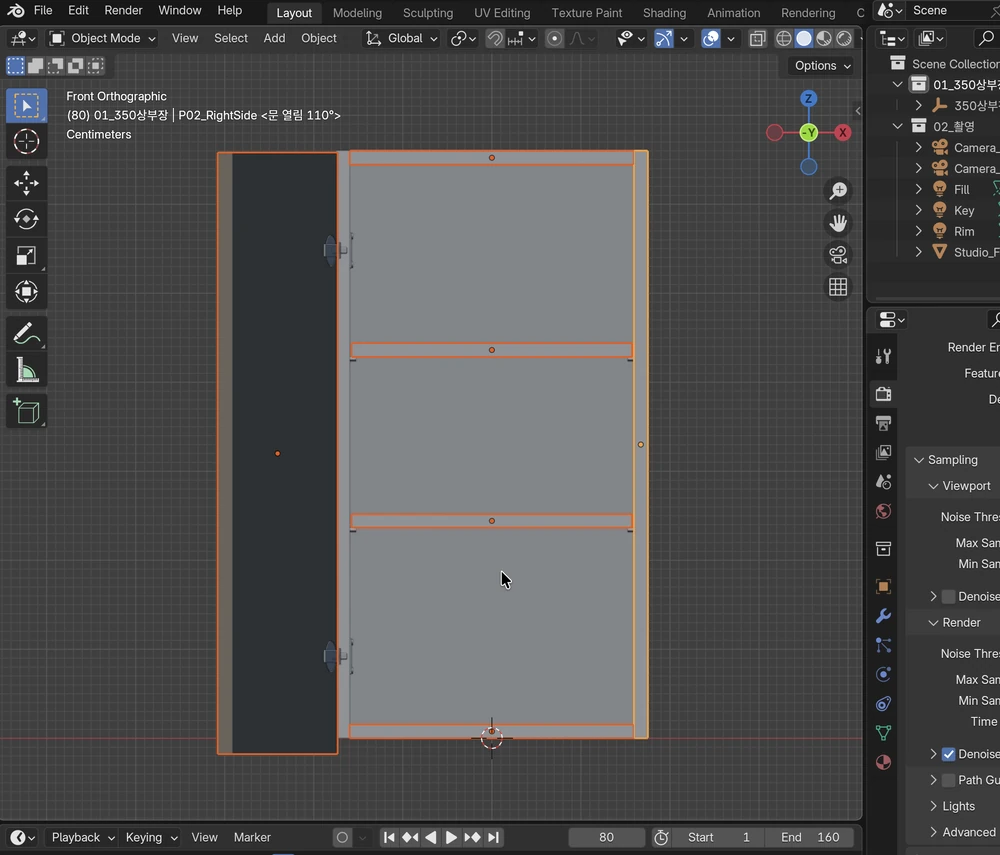The image size is (1000, 855).
Task: Open the Material properties tab icon
Action: [883, 763]
